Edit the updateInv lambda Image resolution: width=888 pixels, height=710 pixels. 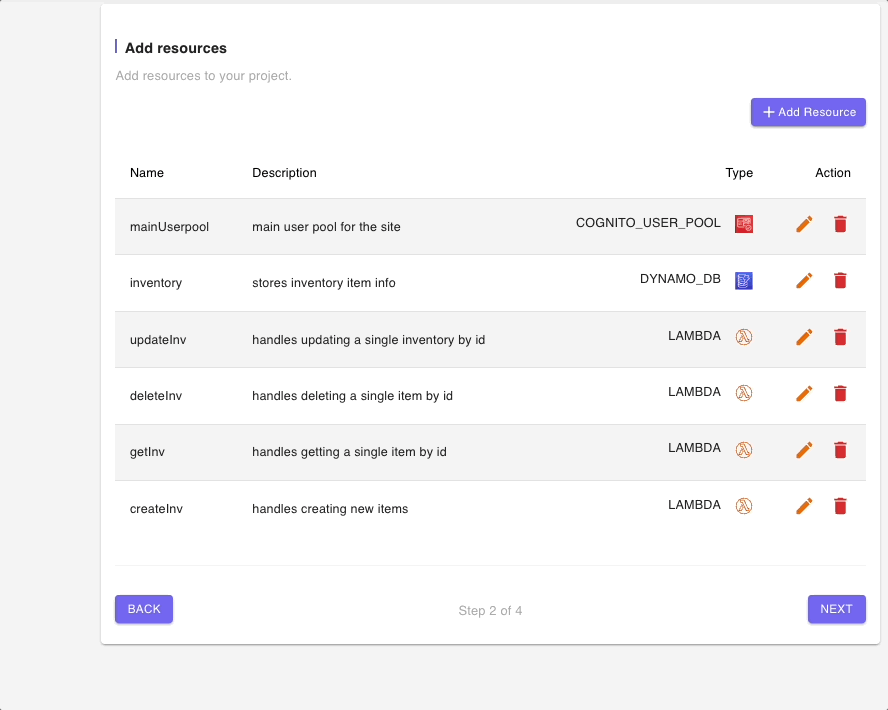[804, 337]
